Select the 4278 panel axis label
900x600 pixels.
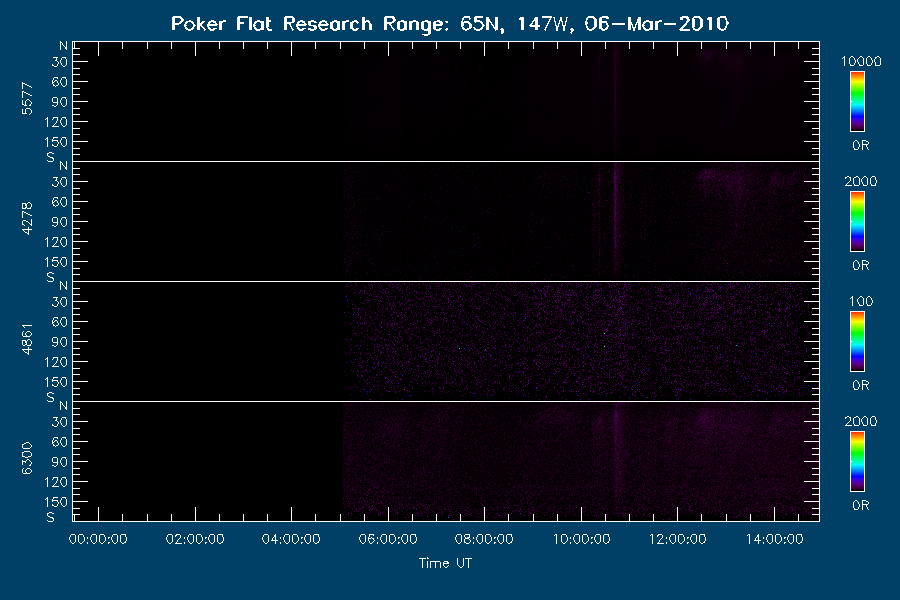tap(27, 219)
